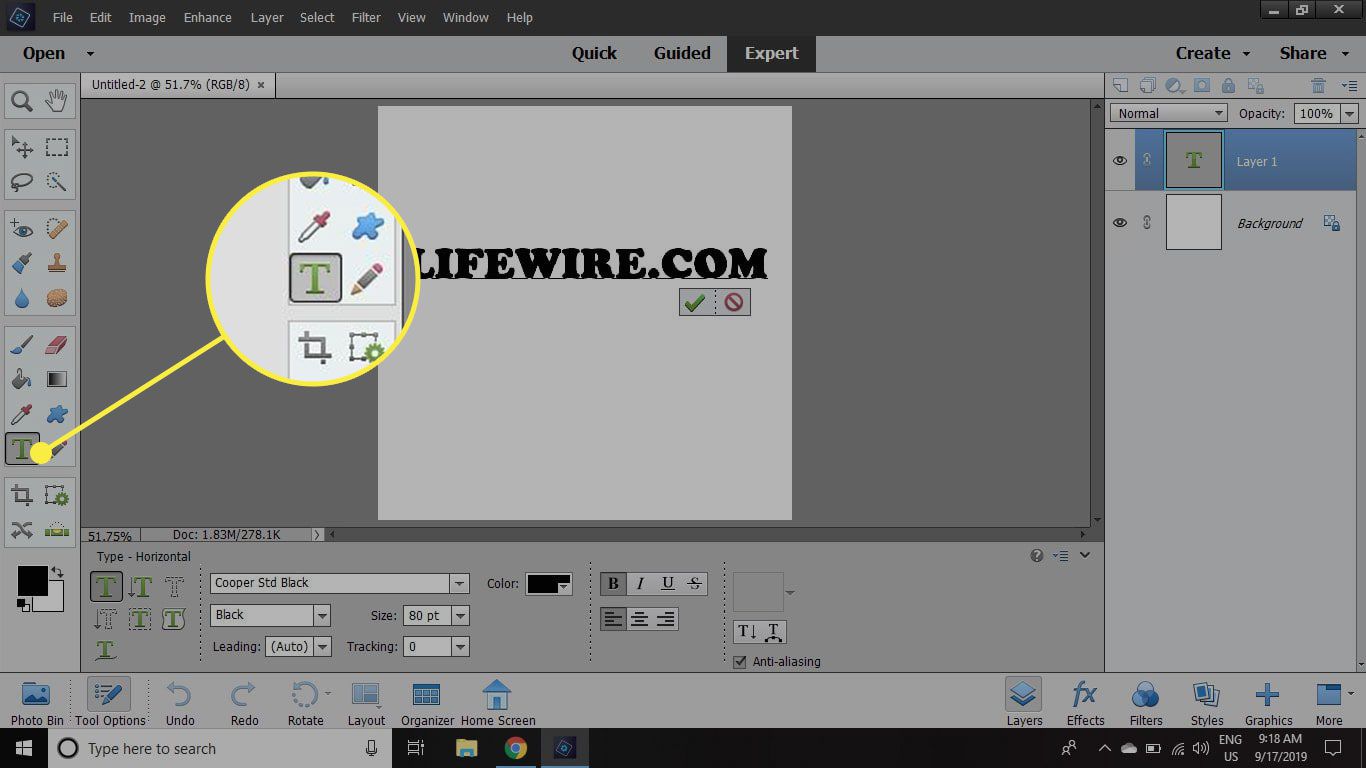
Task: Select the Lasso tool
Action: [22, 182]
